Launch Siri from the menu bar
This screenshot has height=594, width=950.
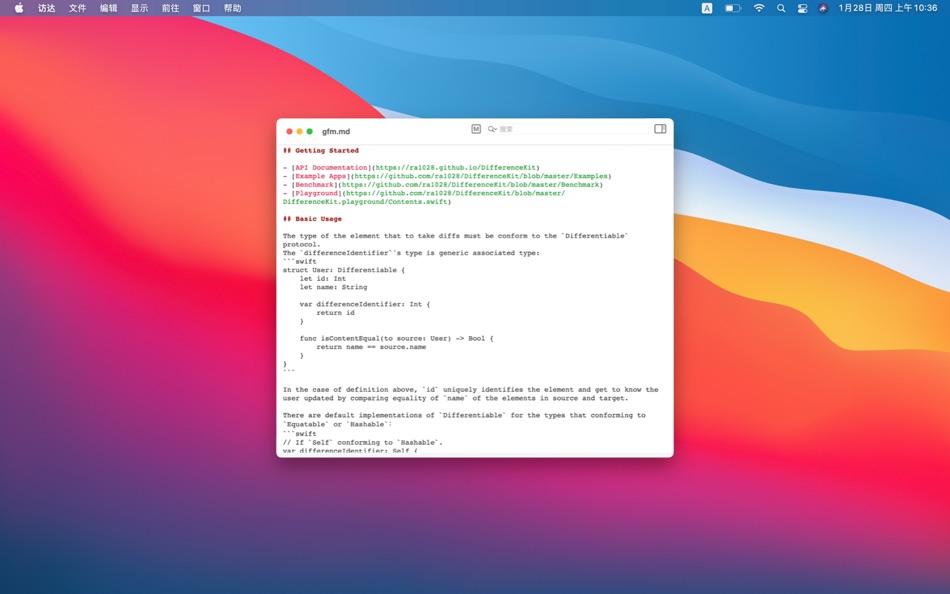[x=823, y=8]
